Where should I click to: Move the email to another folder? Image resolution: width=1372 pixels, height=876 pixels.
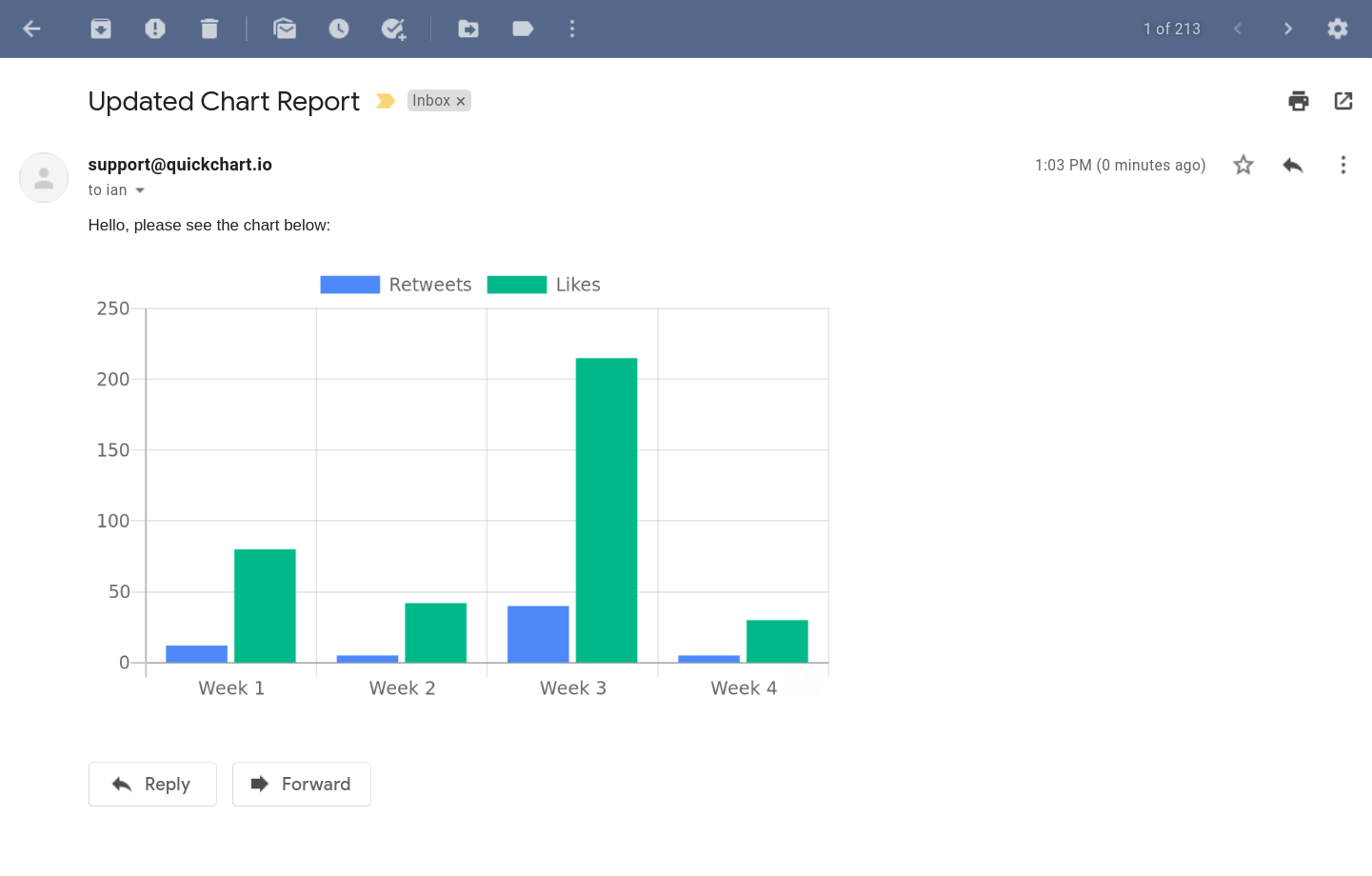468,29
